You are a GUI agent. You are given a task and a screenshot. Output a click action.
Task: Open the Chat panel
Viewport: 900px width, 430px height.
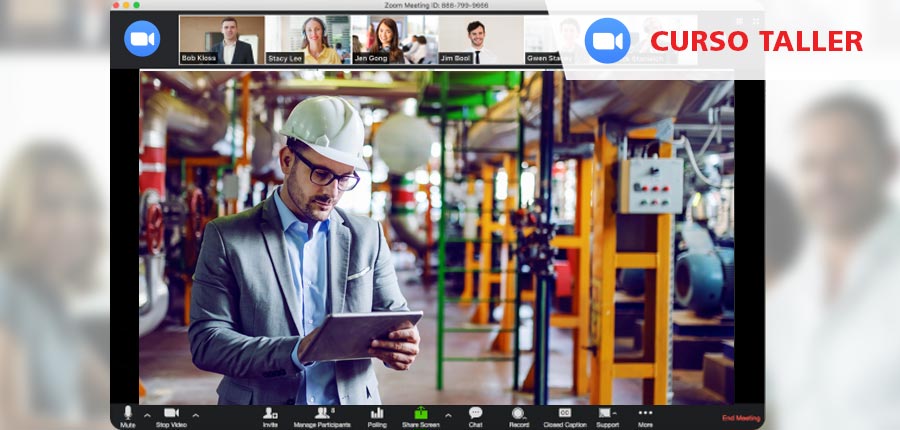coord(475,414)
